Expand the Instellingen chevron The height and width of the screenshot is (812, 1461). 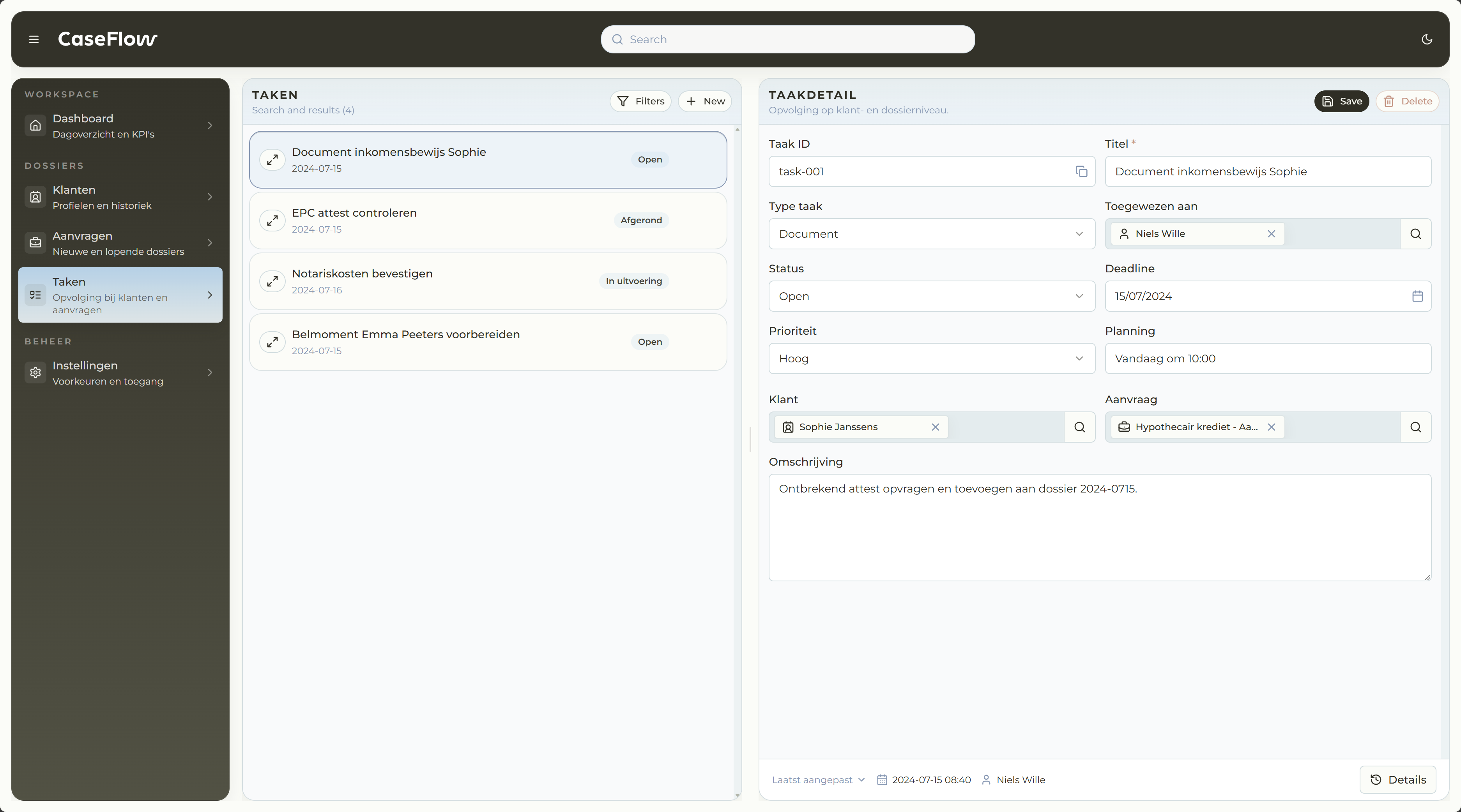[x=210, y=372]
